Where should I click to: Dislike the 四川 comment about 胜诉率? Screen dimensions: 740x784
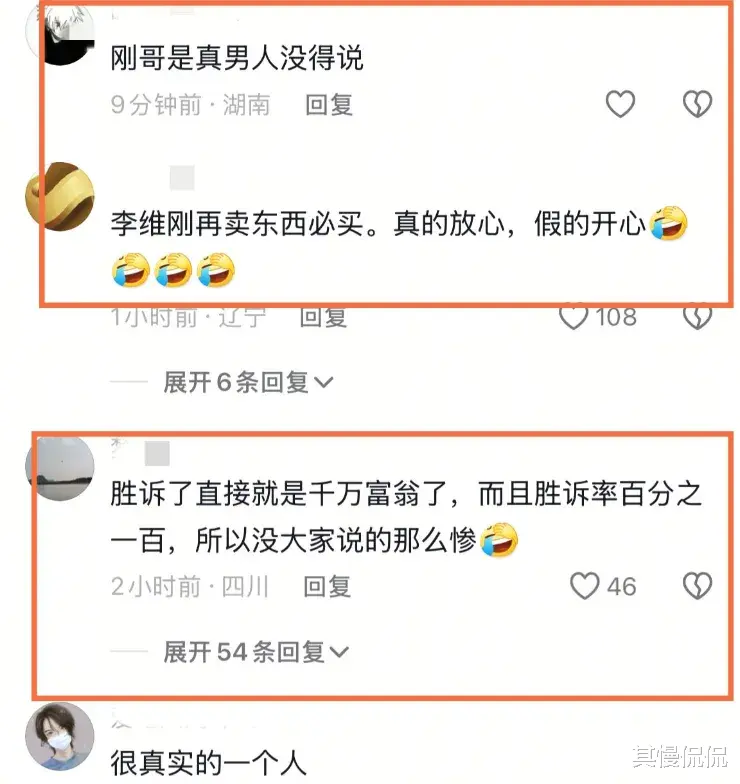point(697,586)
